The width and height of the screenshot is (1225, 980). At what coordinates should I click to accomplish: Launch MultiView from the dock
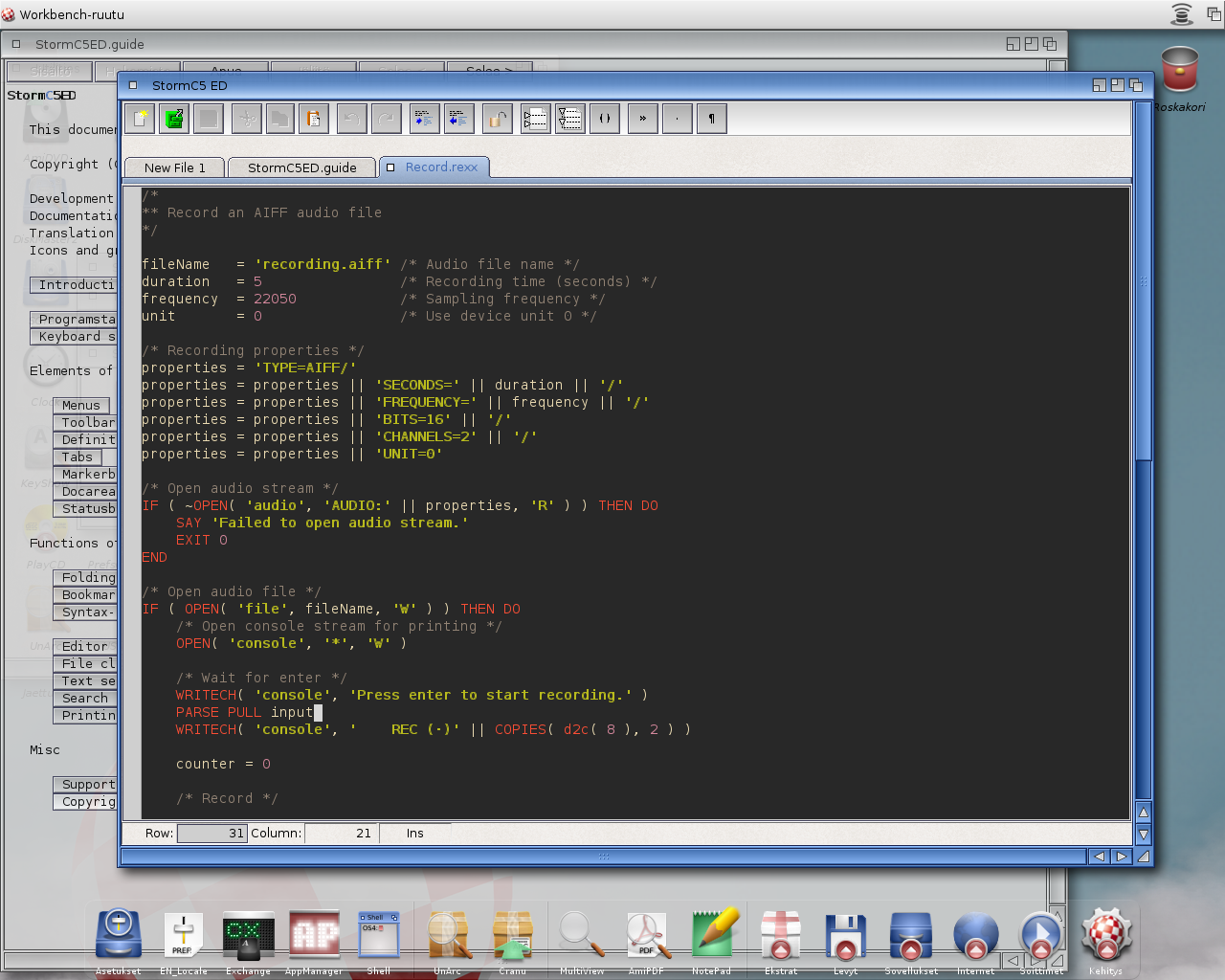(581, 934)
